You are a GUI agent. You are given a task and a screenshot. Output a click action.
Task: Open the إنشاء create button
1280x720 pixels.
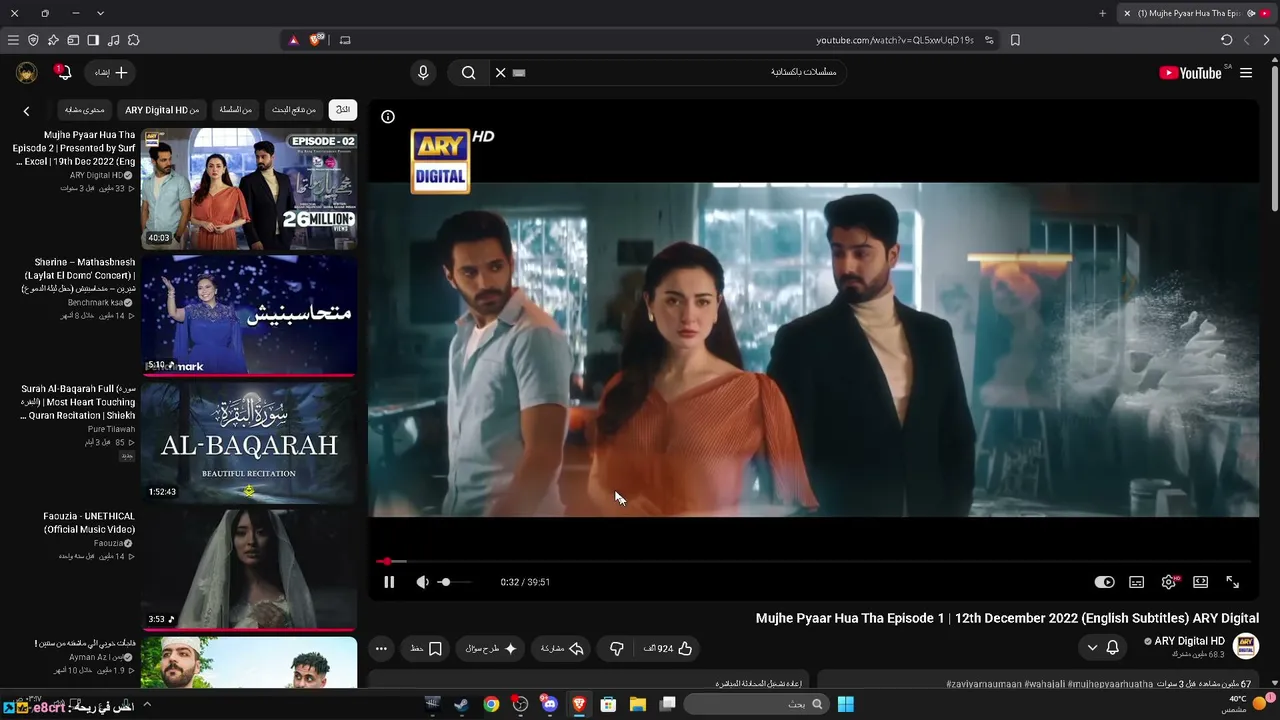coord(111,72)
